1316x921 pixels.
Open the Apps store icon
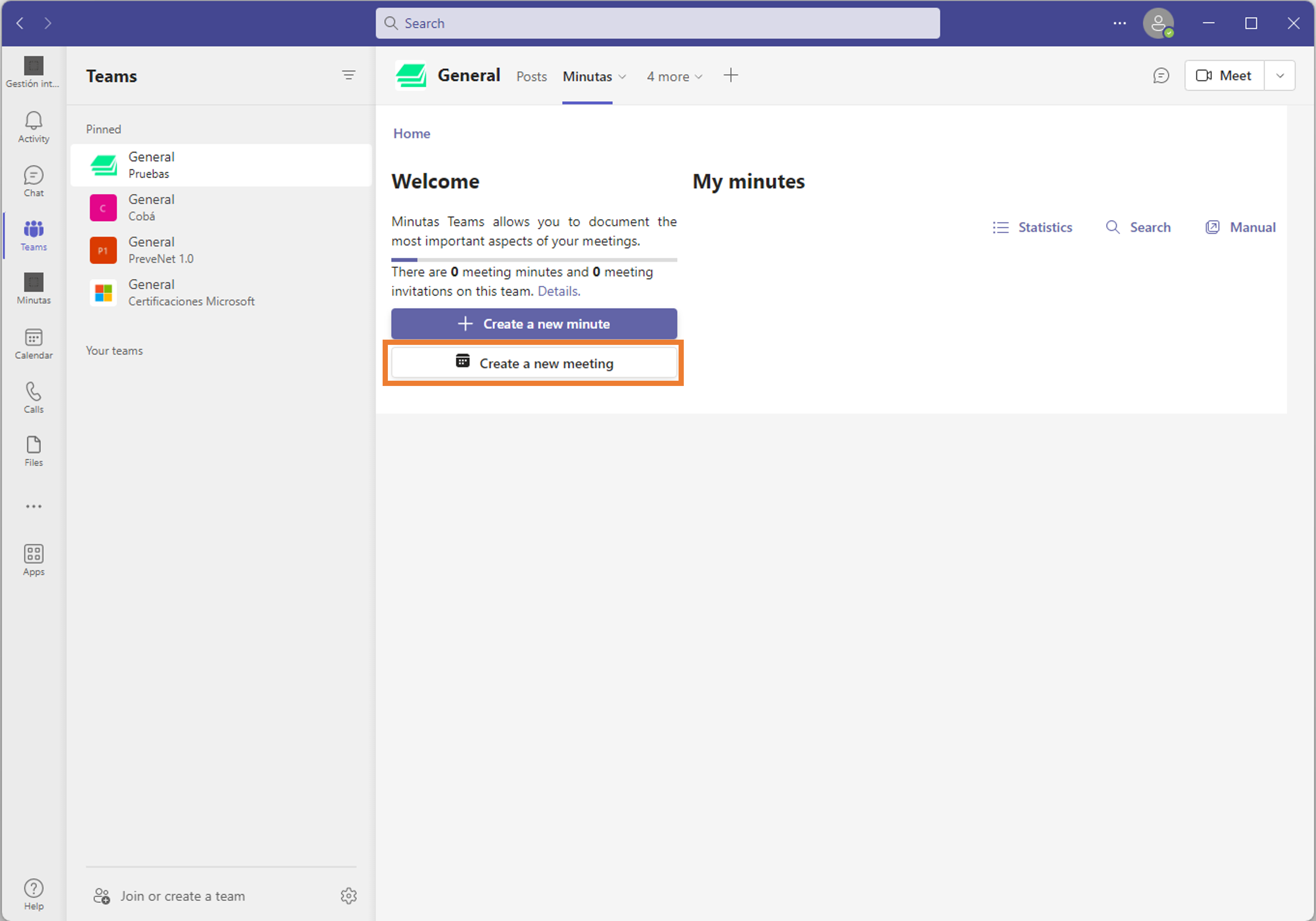(x=33, y=560)
